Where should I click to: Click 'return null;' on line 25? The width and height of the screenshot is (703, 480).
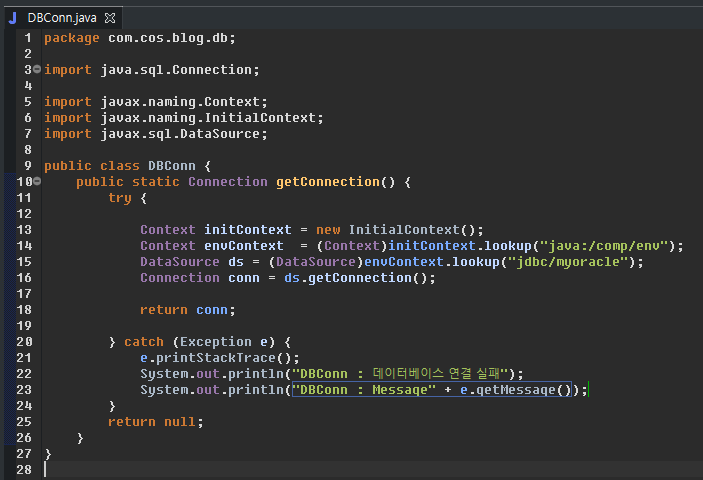pos(156,422)
